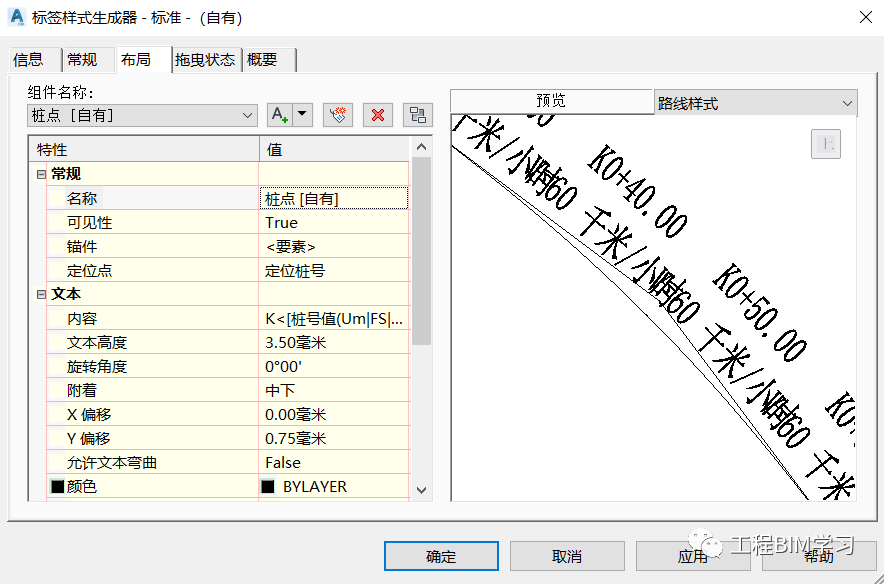Viewport: 884px width, 584px height.
Task: Click the 可见性 value True
Action: point(334,223)
